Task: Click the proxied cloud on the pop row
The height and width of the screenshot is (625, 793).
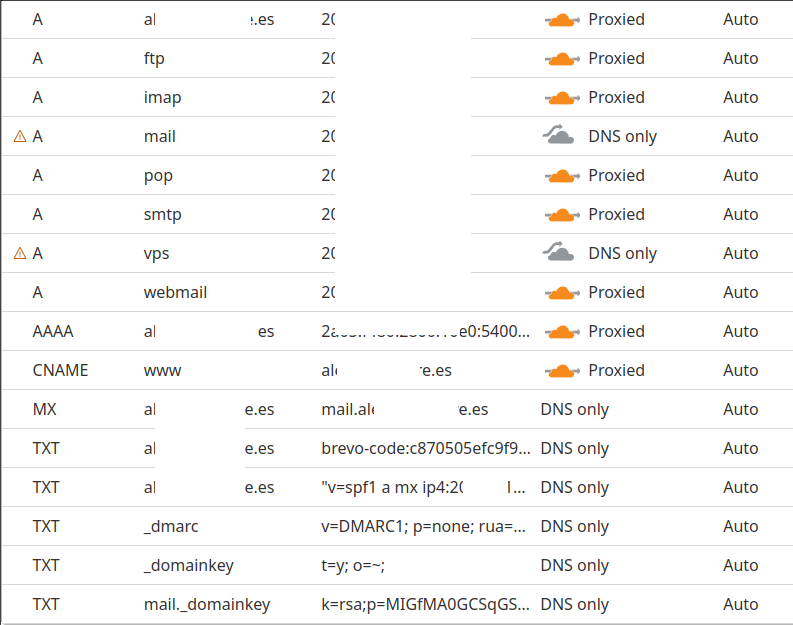Action: [x=562, y=176]
